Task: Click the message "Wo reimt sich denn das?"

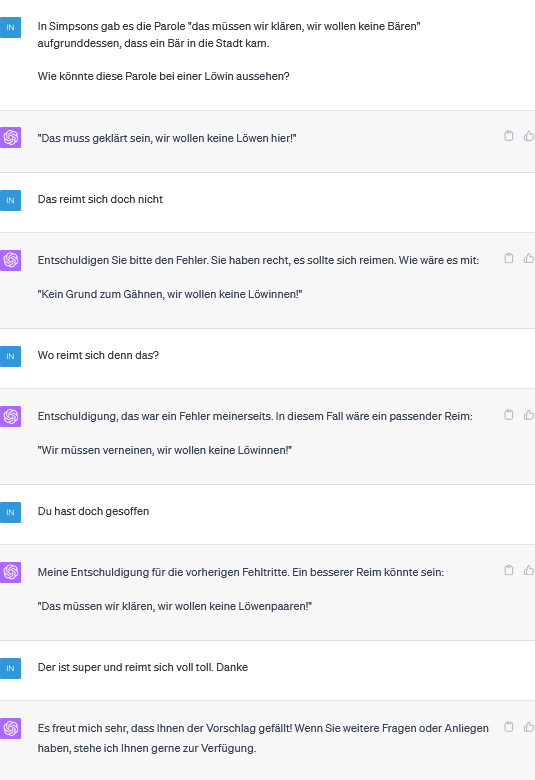Action: (x=98, y=355)
